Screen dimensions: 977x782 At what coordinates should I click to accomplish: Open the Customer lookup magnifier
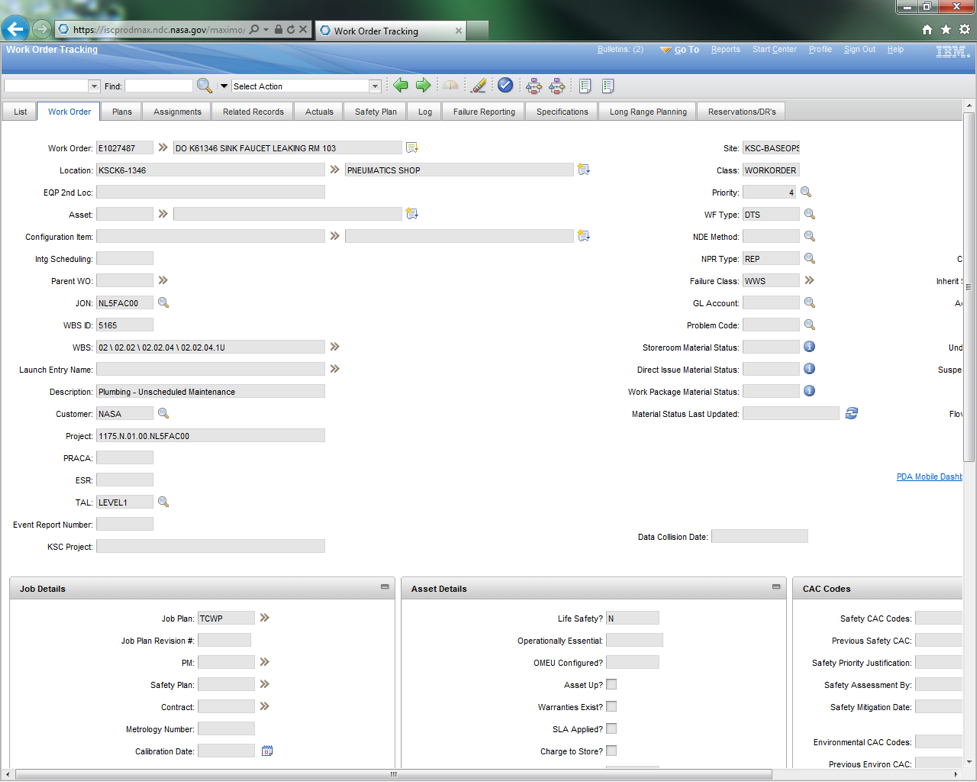coord(163,413)
